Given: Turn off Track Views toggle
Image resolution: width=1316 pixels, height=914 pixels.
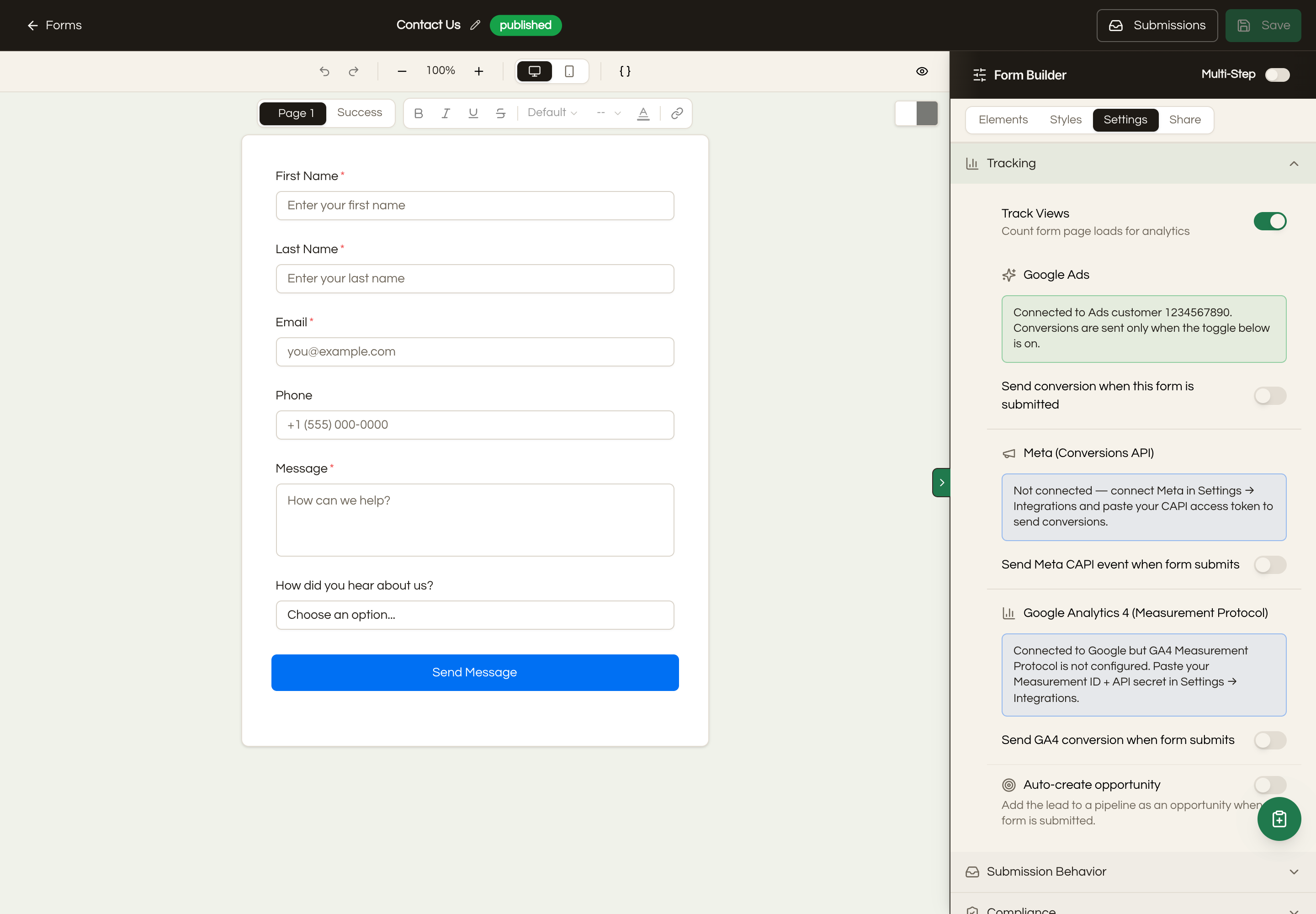Looking at the screenshot, I should pos(1269,221).
